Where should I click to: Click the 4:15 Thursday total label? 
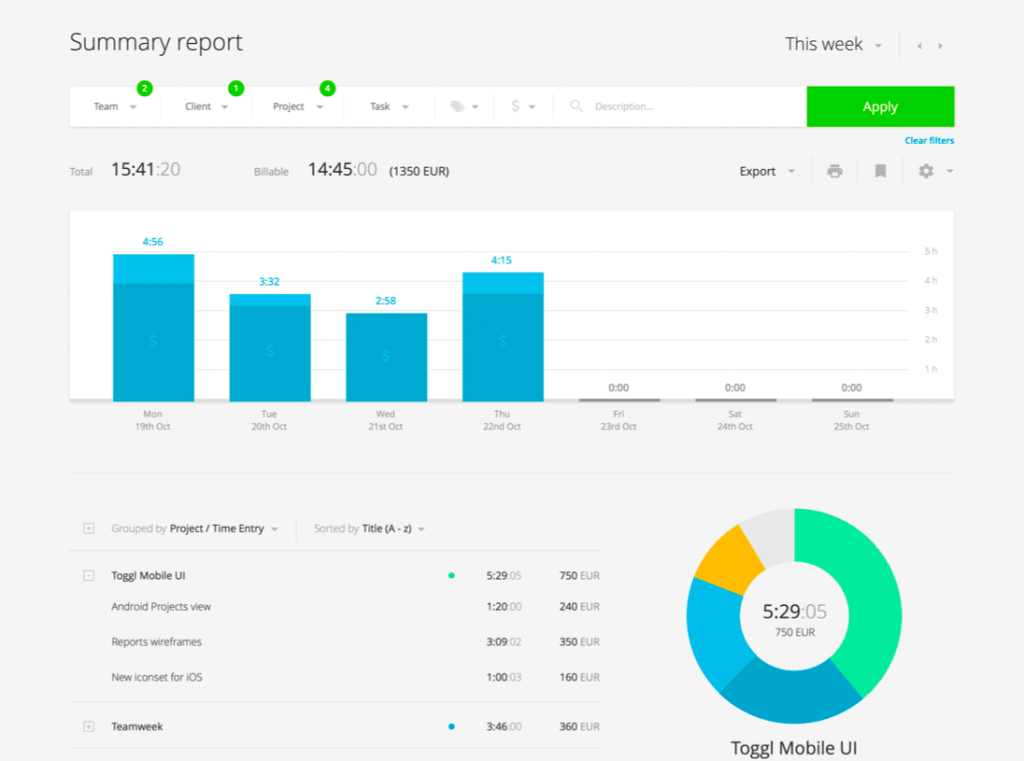tap(502, 260)
